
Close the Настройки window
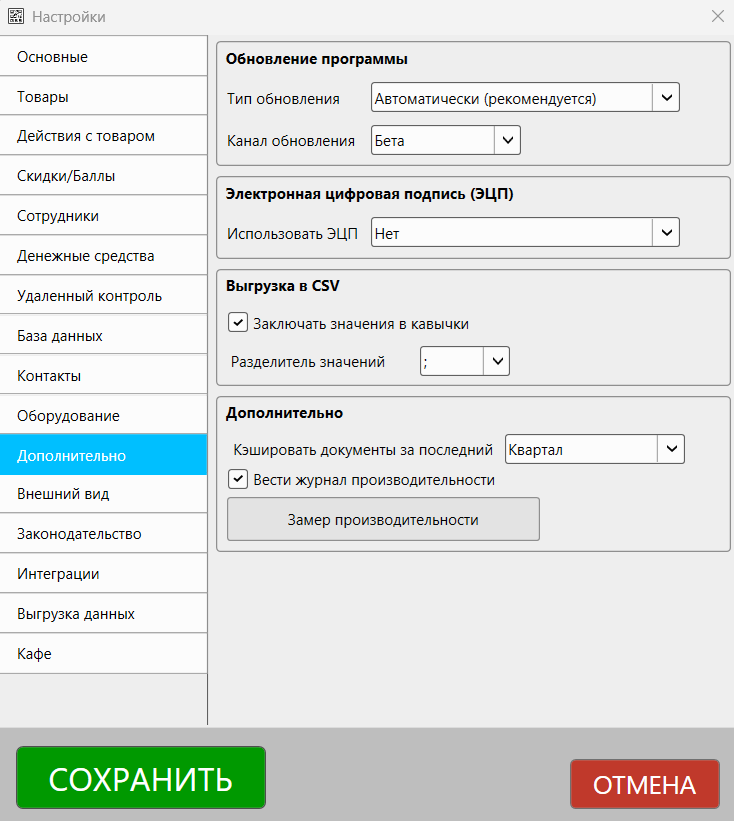click(717, 16)
